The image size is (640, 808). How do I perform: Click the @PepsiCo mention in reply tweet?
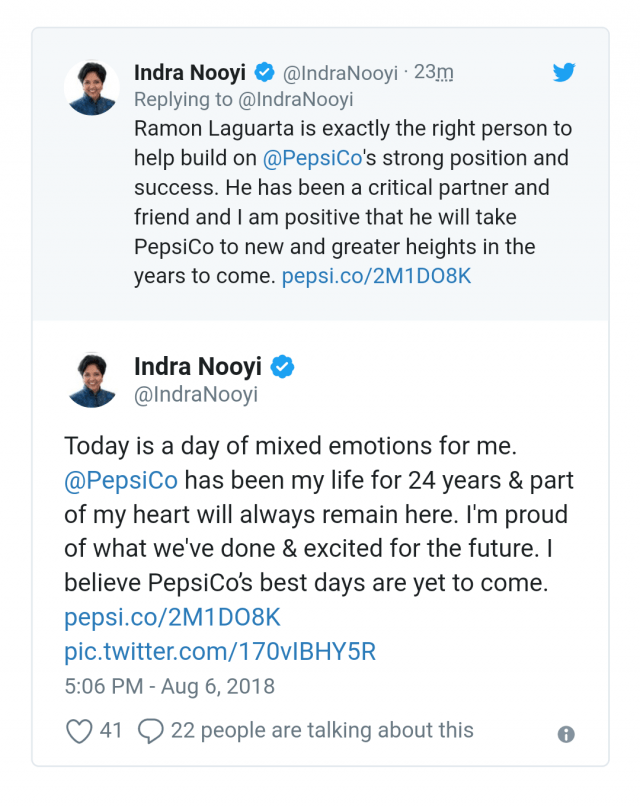(x=312, y=158)
